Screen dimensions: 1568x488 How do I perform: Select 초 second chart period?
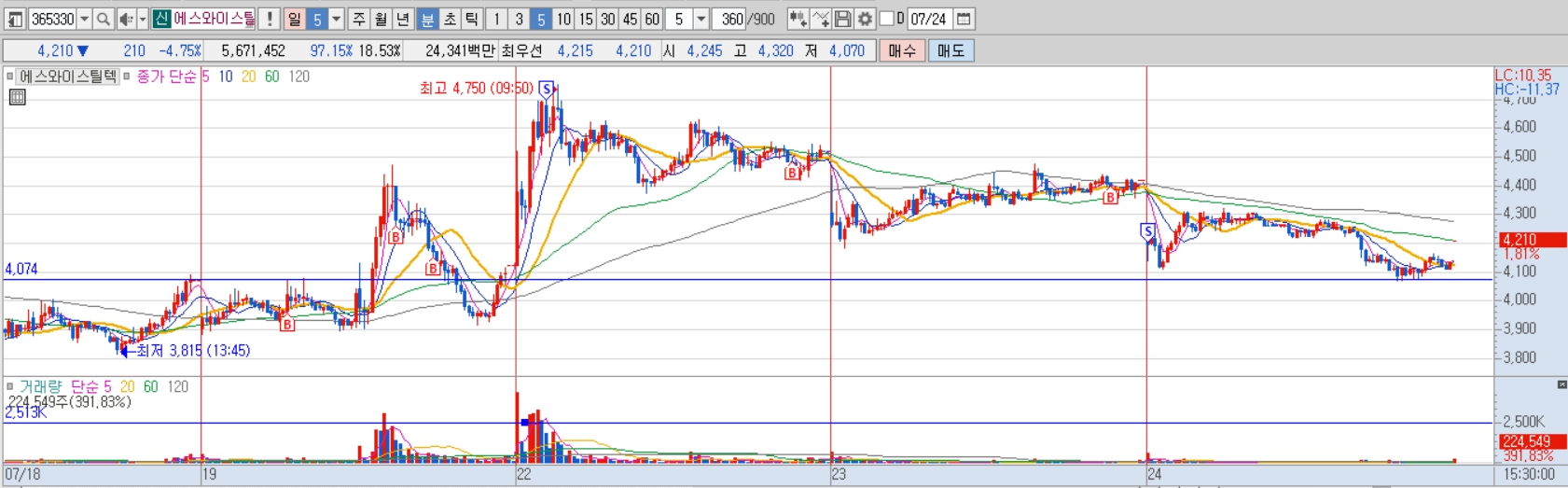tap(450, 19)
